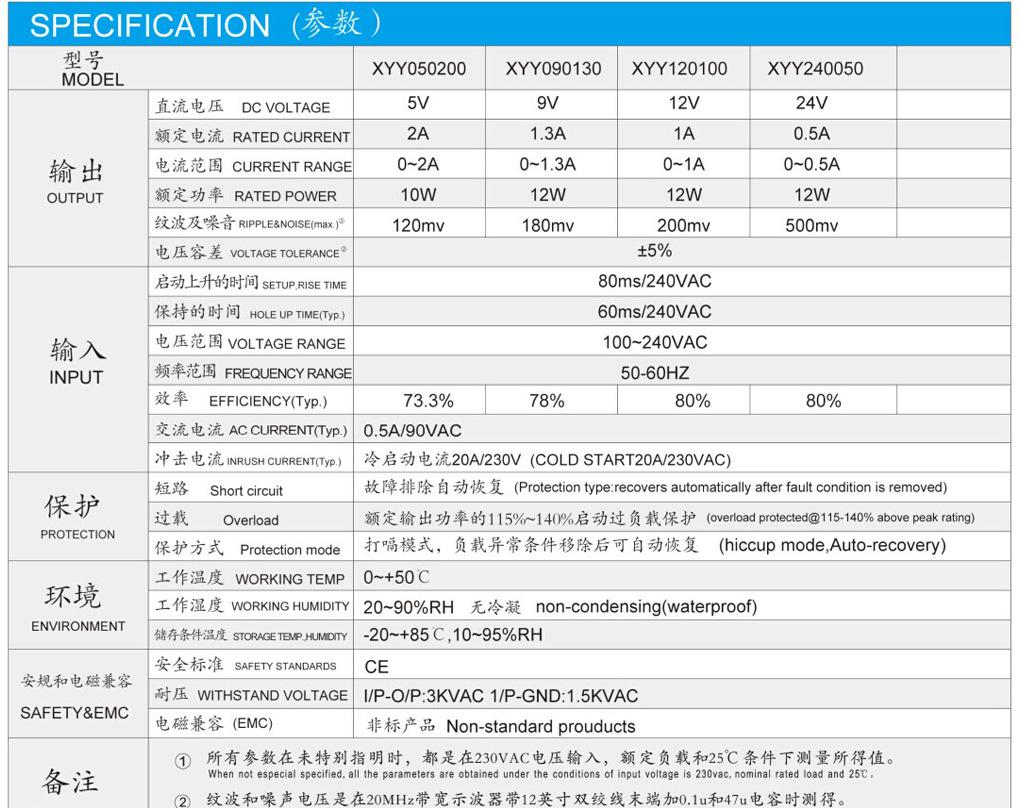1020x808 pixels.
Task: Click the 10W rated power cell
Action: (418, 195)
